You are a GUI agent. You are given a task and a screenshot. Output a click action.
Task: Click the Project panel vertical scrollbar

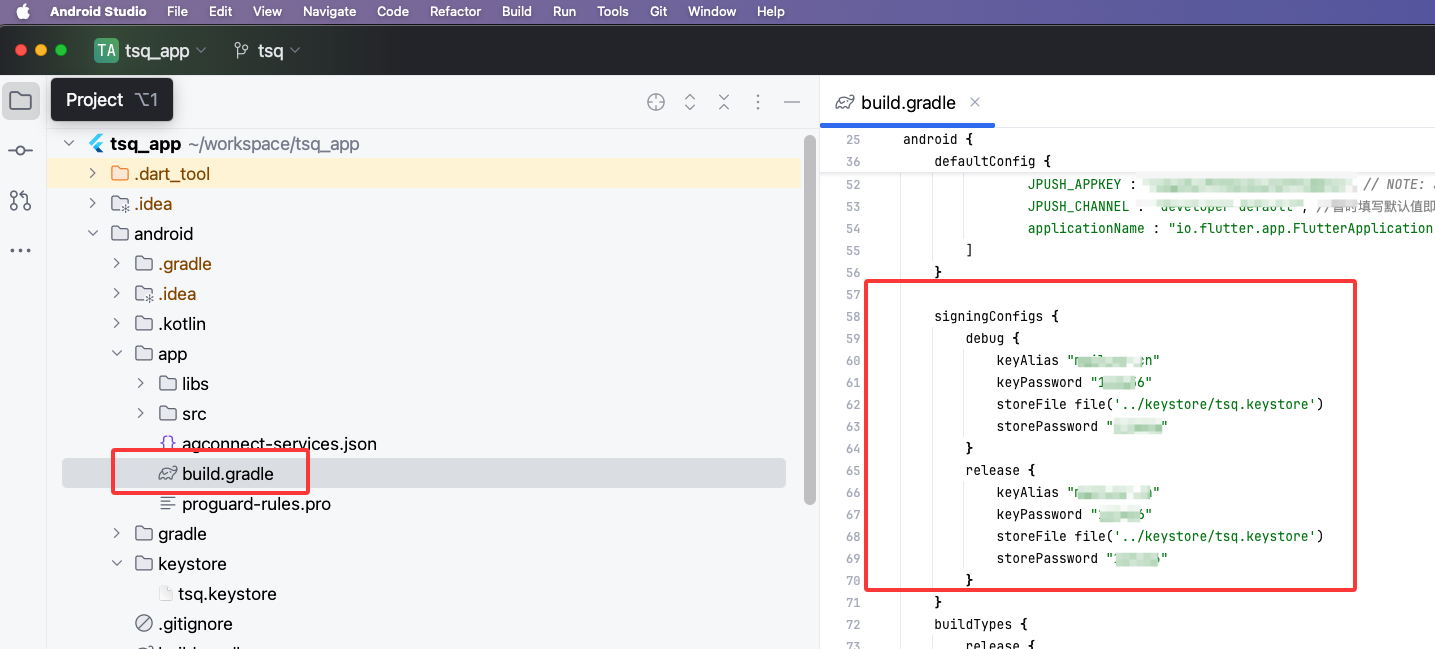810,320
